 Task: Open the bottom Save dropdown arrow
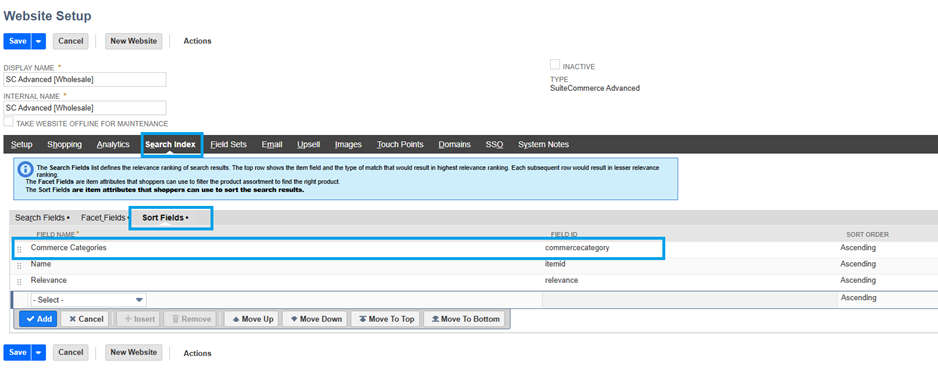pyautogui.click(x=38, y=352)
